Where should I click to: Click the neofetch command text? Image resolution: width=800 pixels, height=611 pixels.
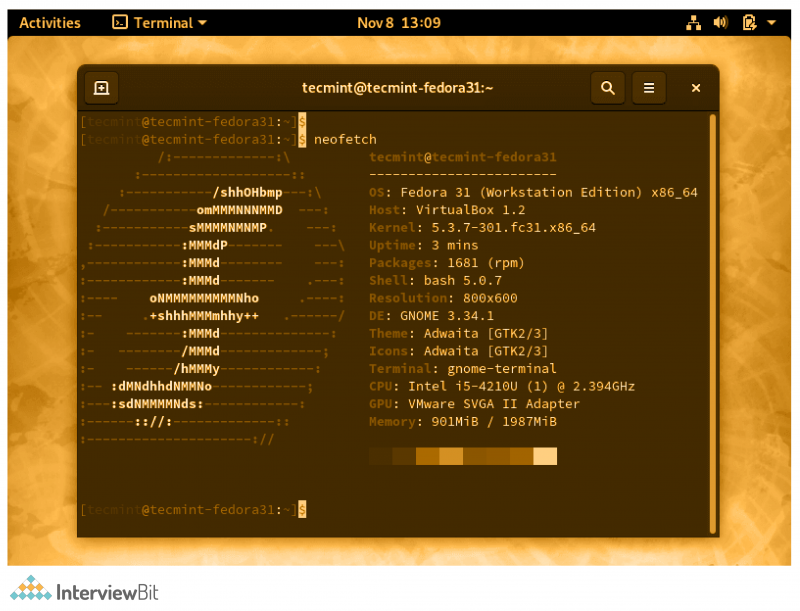(x=345, y=139)
